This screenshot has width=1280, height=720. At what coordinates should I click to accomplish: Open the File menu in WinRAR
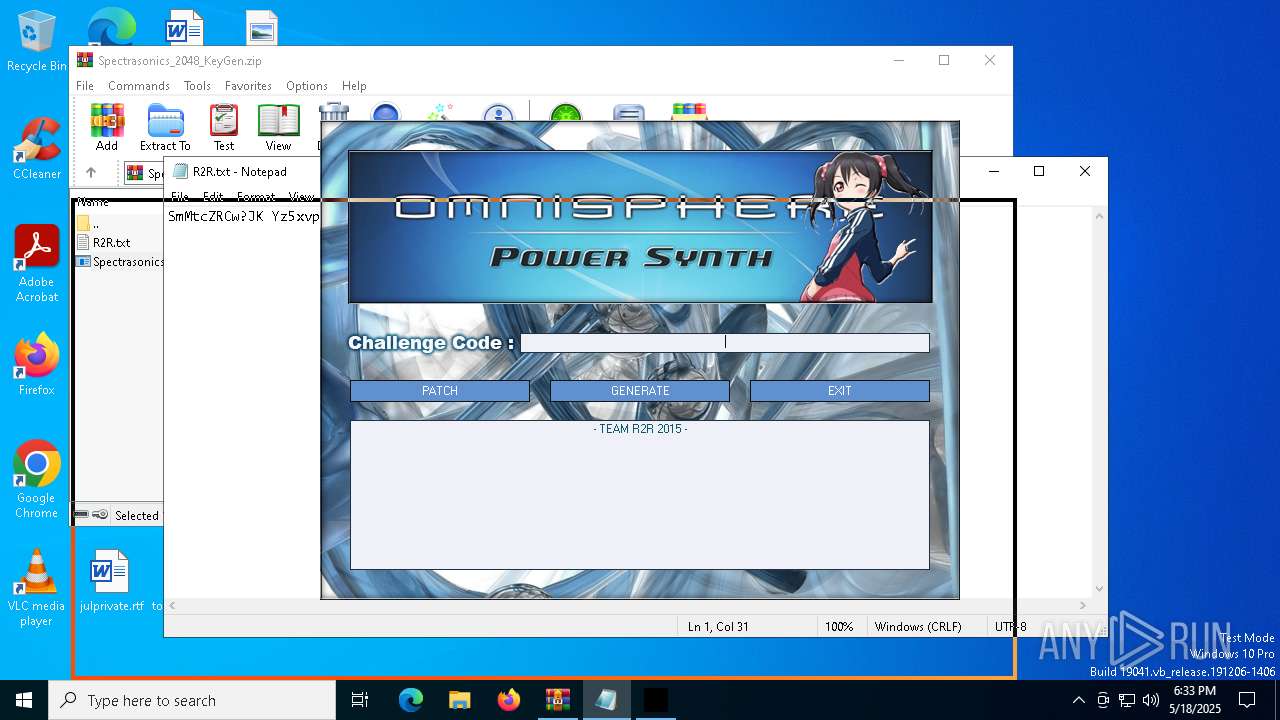[85, 86]
